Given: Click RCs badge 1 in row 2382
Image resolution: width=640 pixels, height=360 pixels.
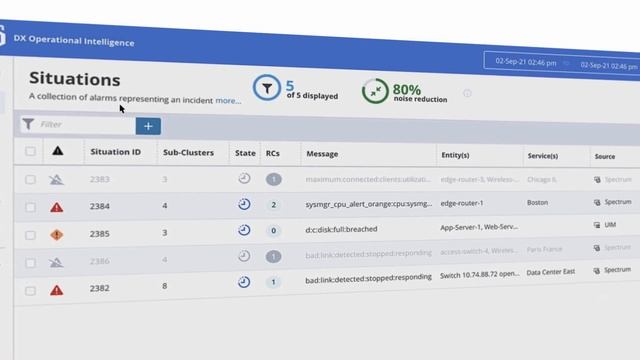Looking at the screenshot, I should coord(273,282).
